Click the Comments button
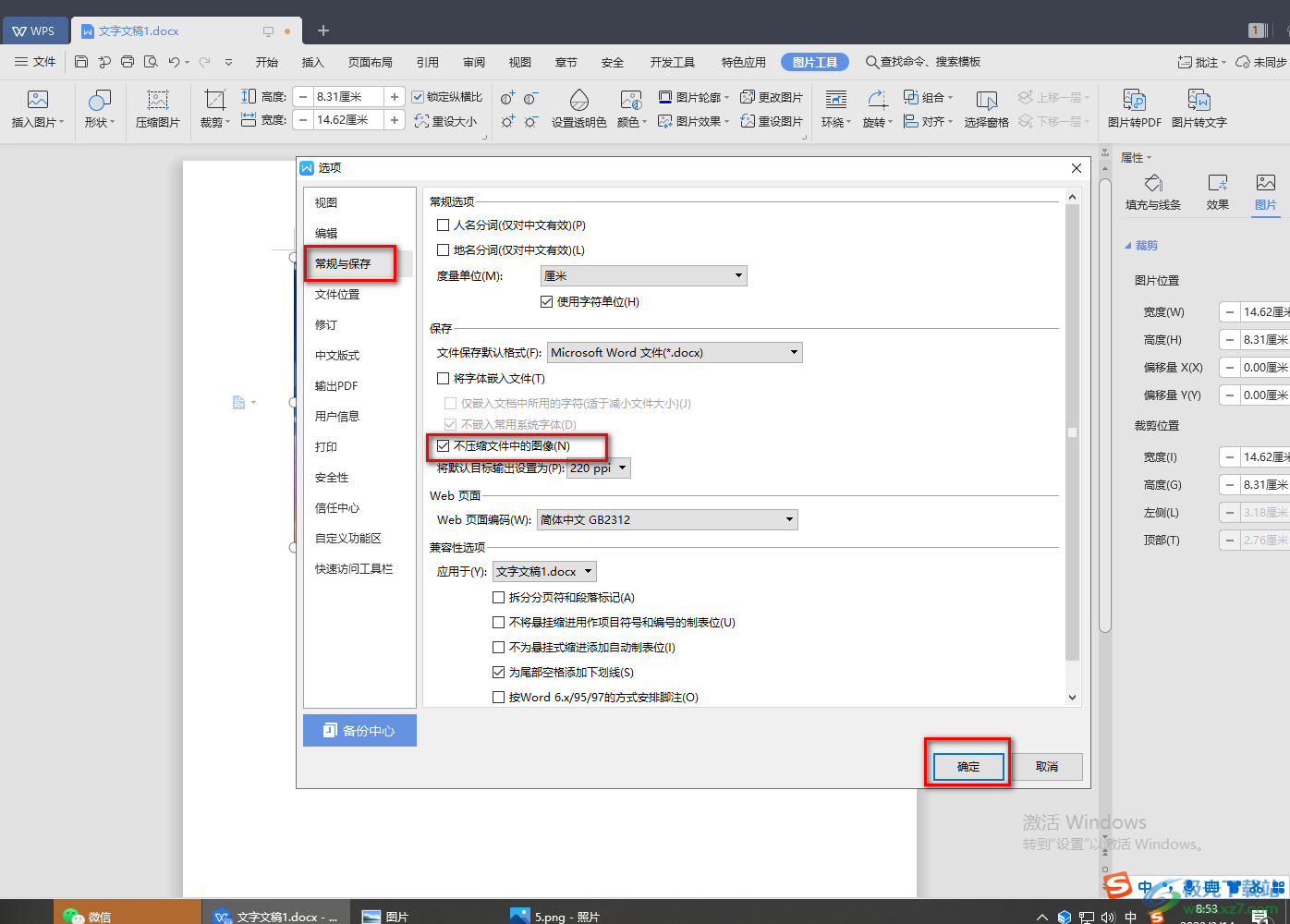The image size is (1290, 924). tap(1202, 62)
